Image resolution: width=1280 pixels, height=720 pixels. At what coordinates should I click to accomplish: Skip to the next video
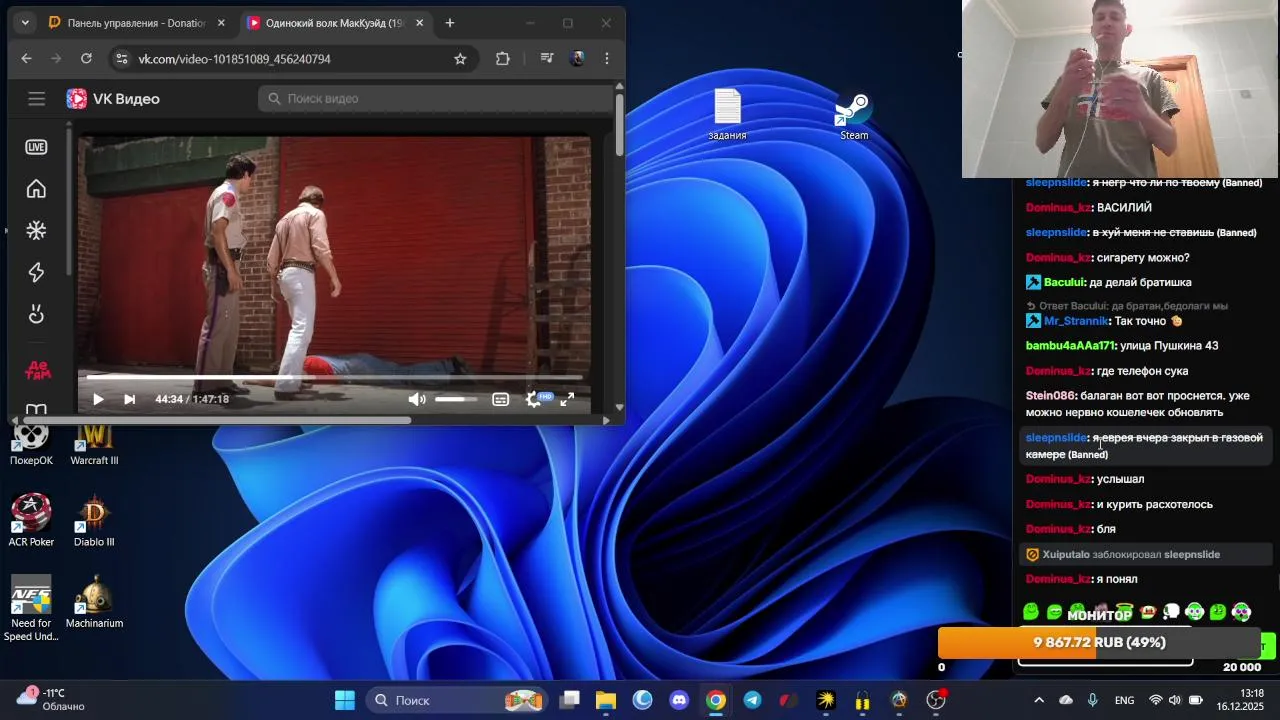[x=129, y=399]
